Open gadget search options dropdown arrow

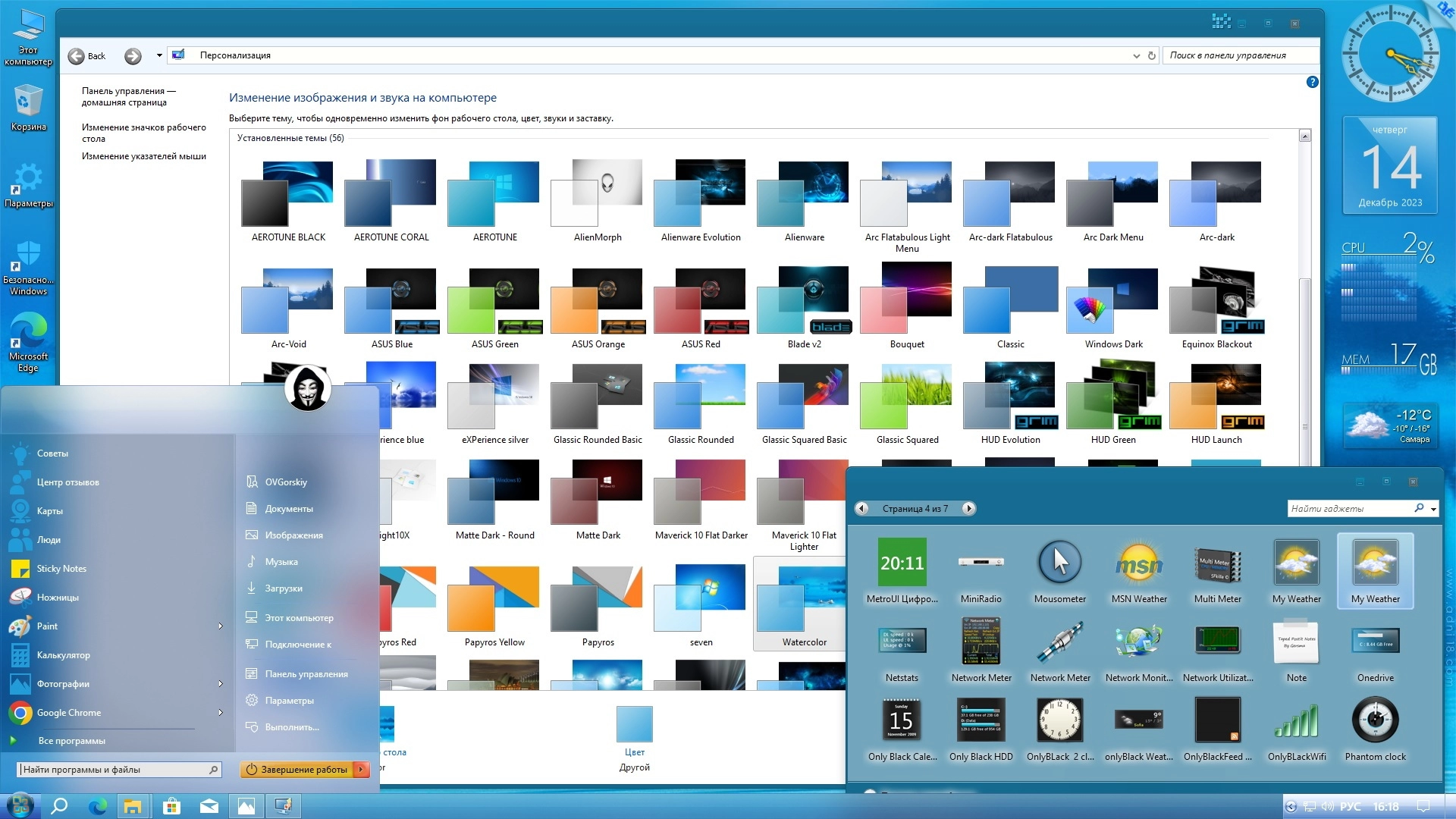pyautogui.click(x=1433, y=509)
